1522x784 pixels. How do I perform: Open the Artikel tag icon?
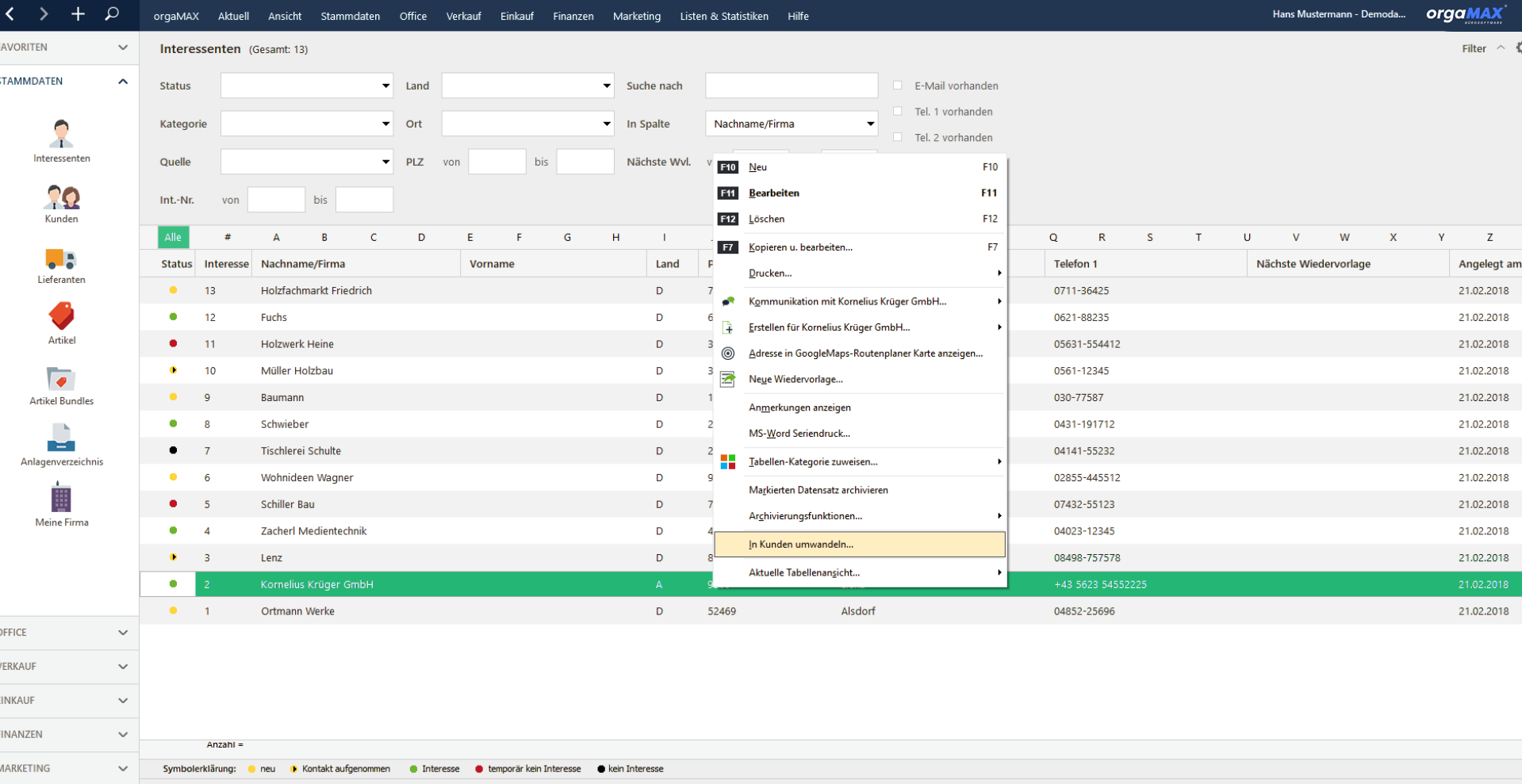click(x=61, y=316)
